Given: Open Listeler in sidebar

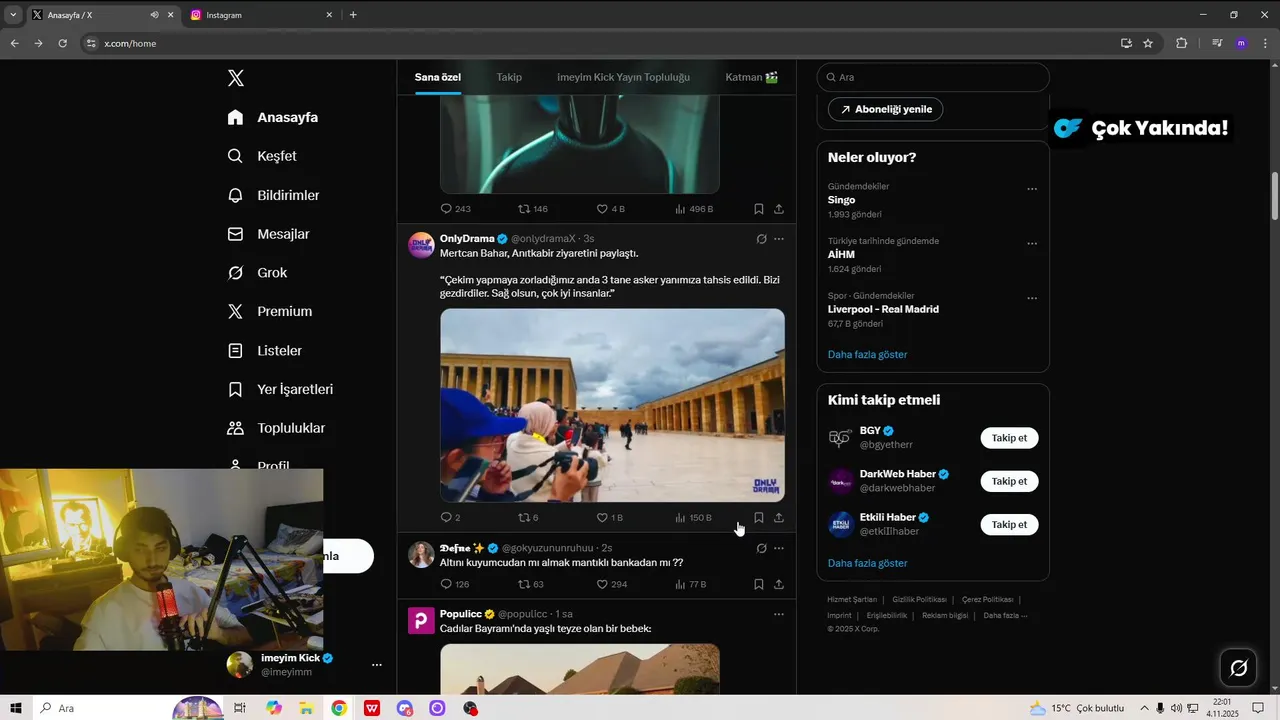Looking at the screenshot, I should click(x=264, y=351).
